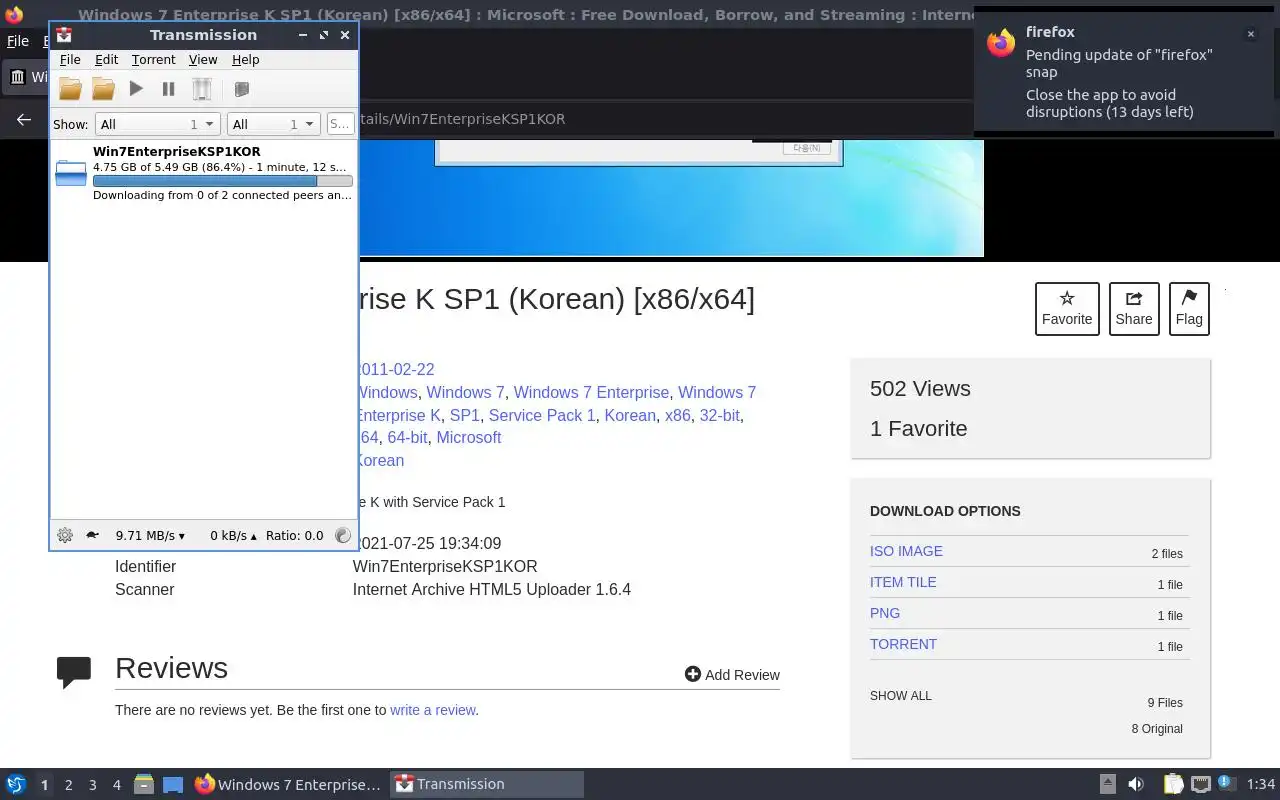Select the Win7EnterpriseKSP1KOR torrent row
1280x800 pixels.
[203, 173]
